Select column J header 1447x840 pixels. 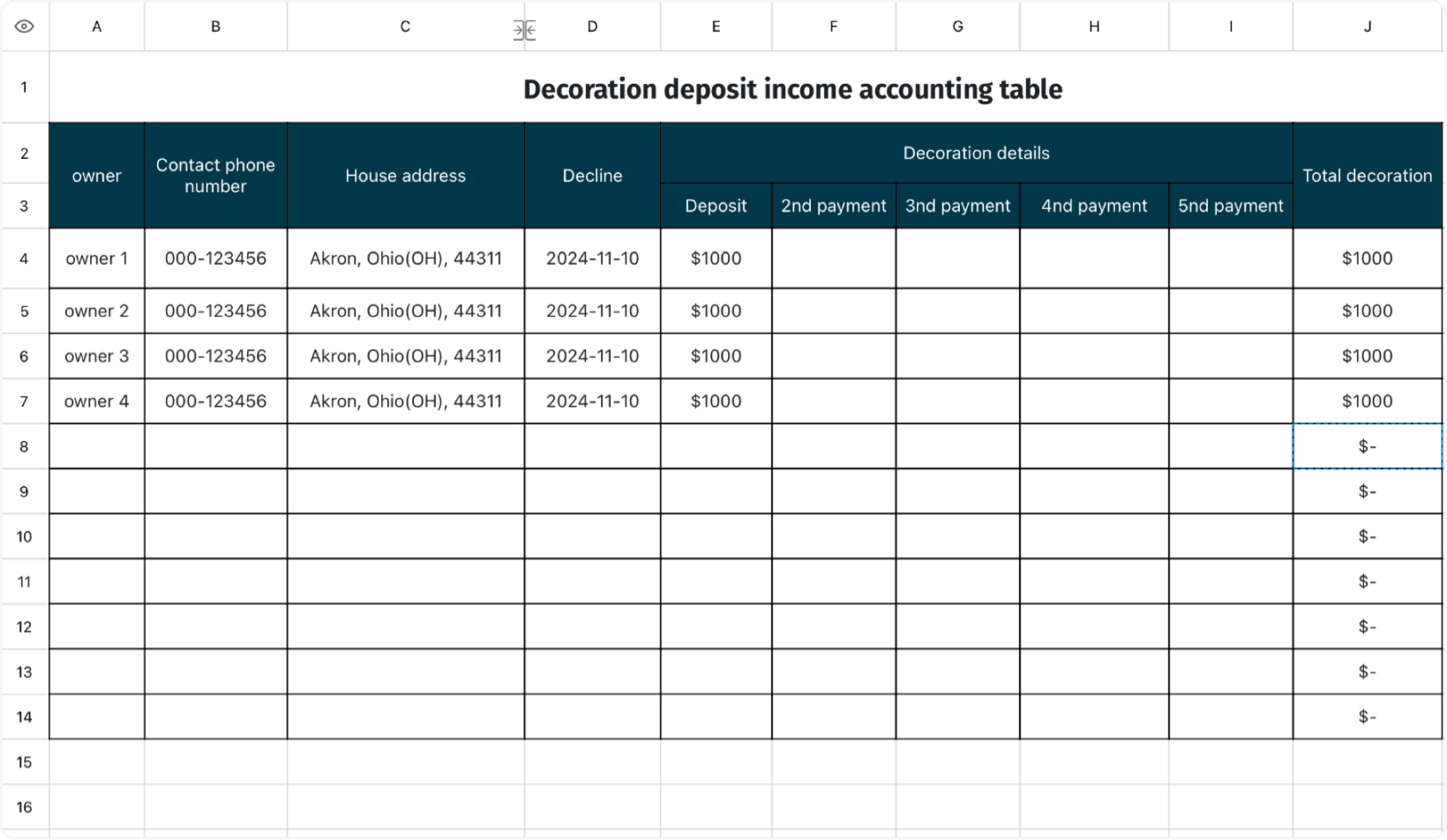[1368, 26]
